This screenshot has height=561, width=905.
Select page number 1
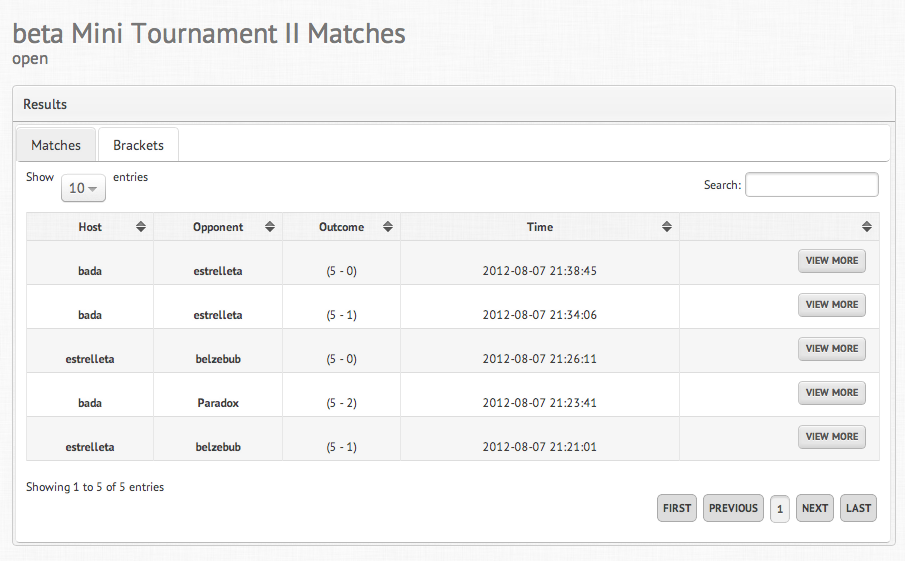[780, 509]
